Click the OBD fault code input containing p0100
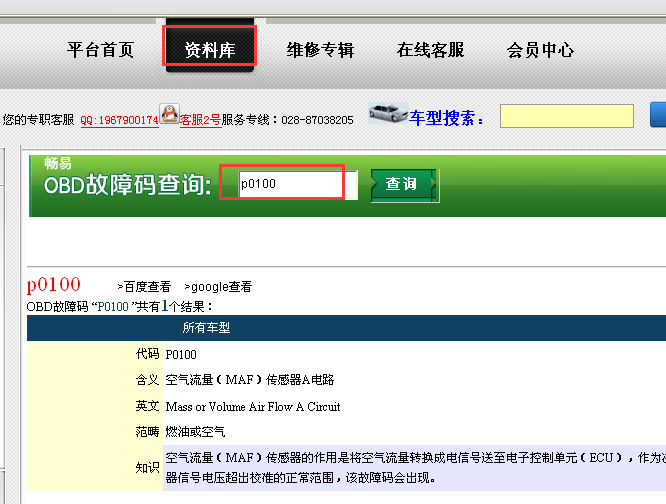Image resolution: width=666 pixels, height=504 pixels. coord(298,184)
